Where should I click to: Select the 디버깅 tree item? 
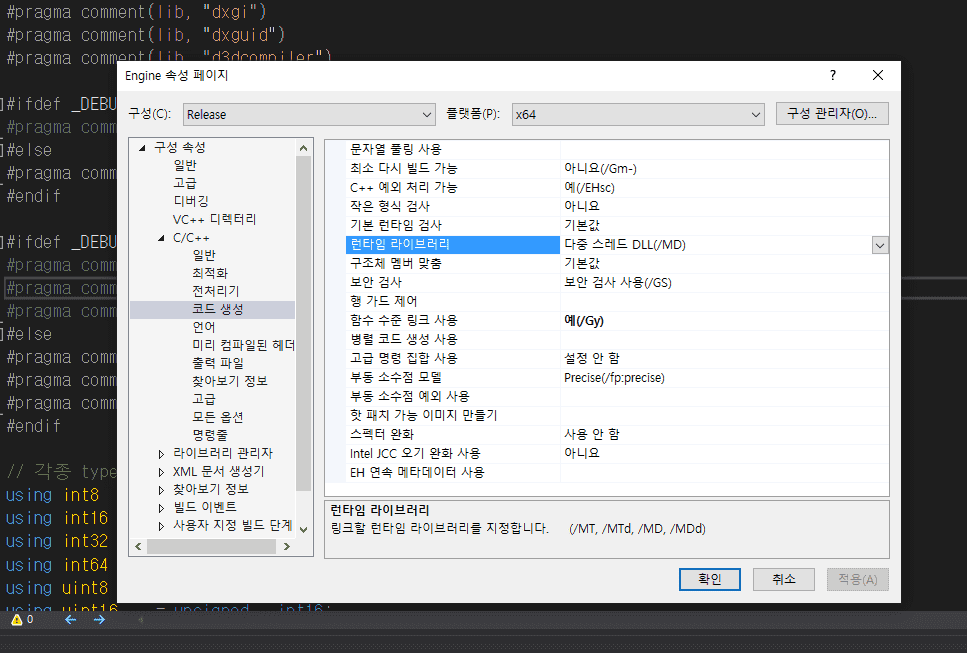[x=191, y=201]
